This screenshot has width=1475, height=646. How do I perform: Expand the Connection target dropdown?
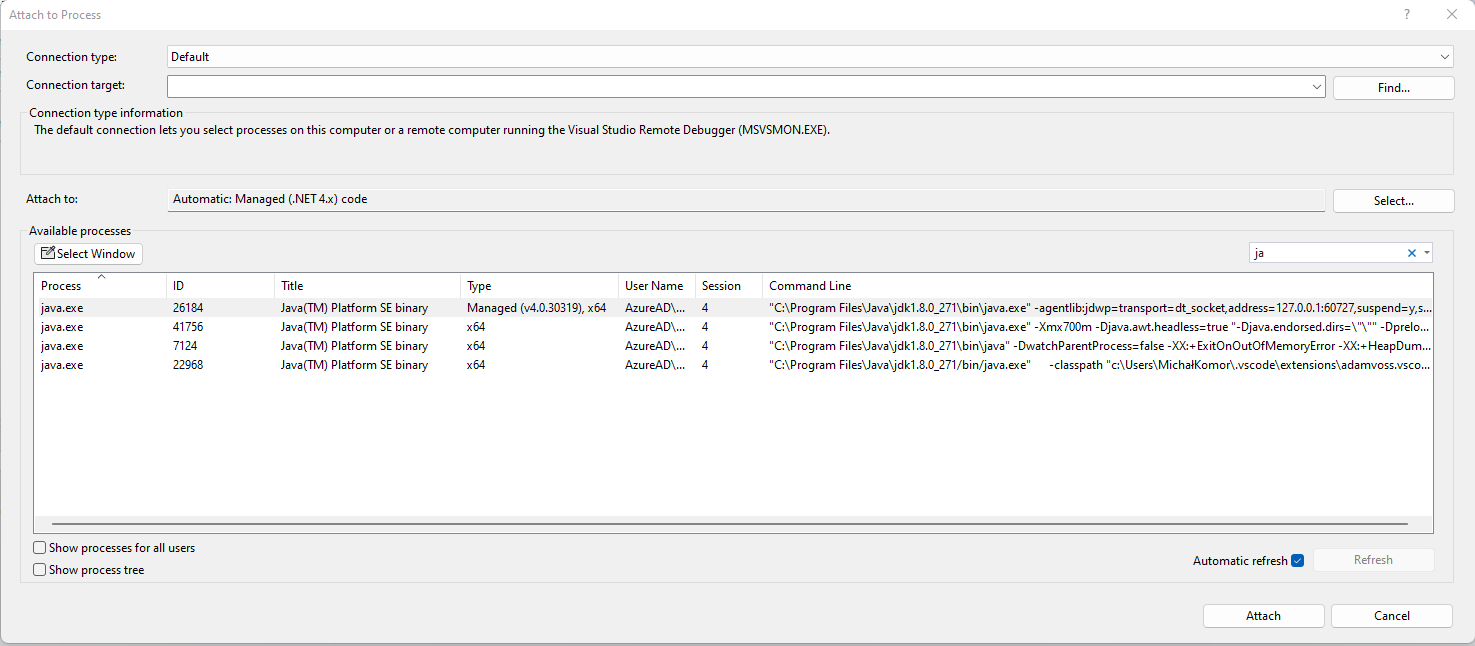pyautogui.click(x=1316, y=86)
